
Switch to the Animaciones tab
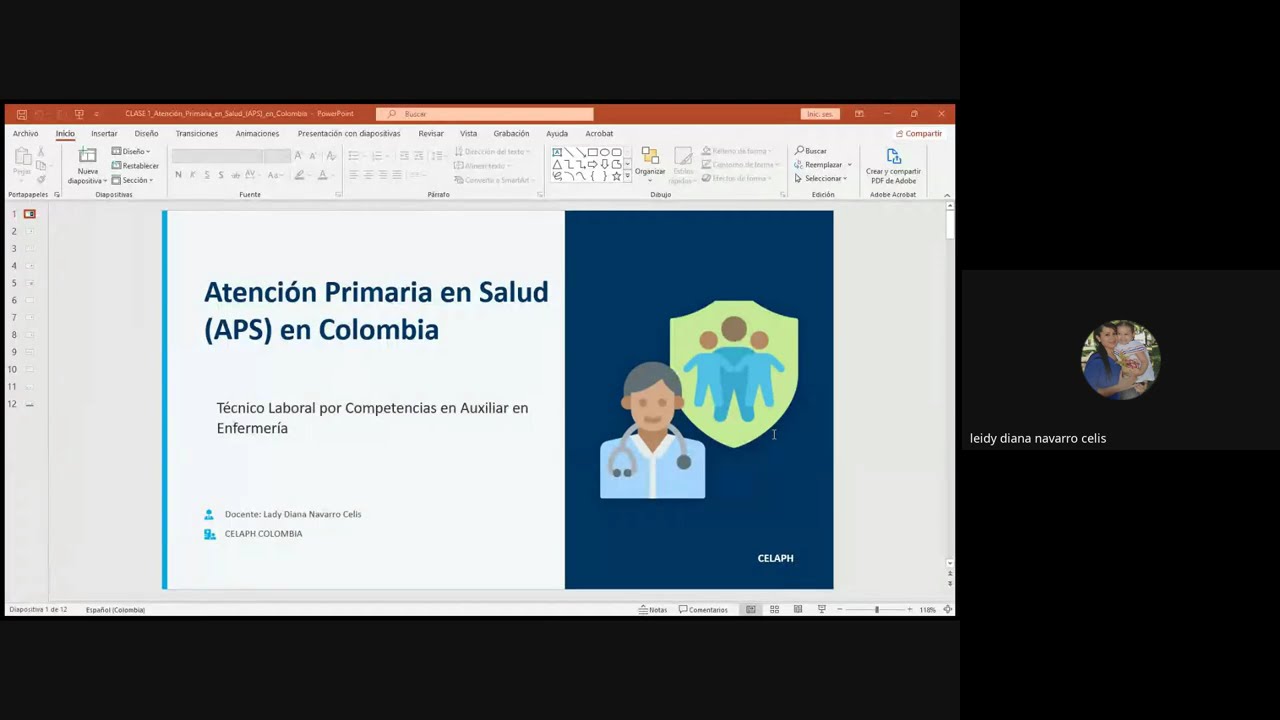pyautogui.click(x=257, y=133)
